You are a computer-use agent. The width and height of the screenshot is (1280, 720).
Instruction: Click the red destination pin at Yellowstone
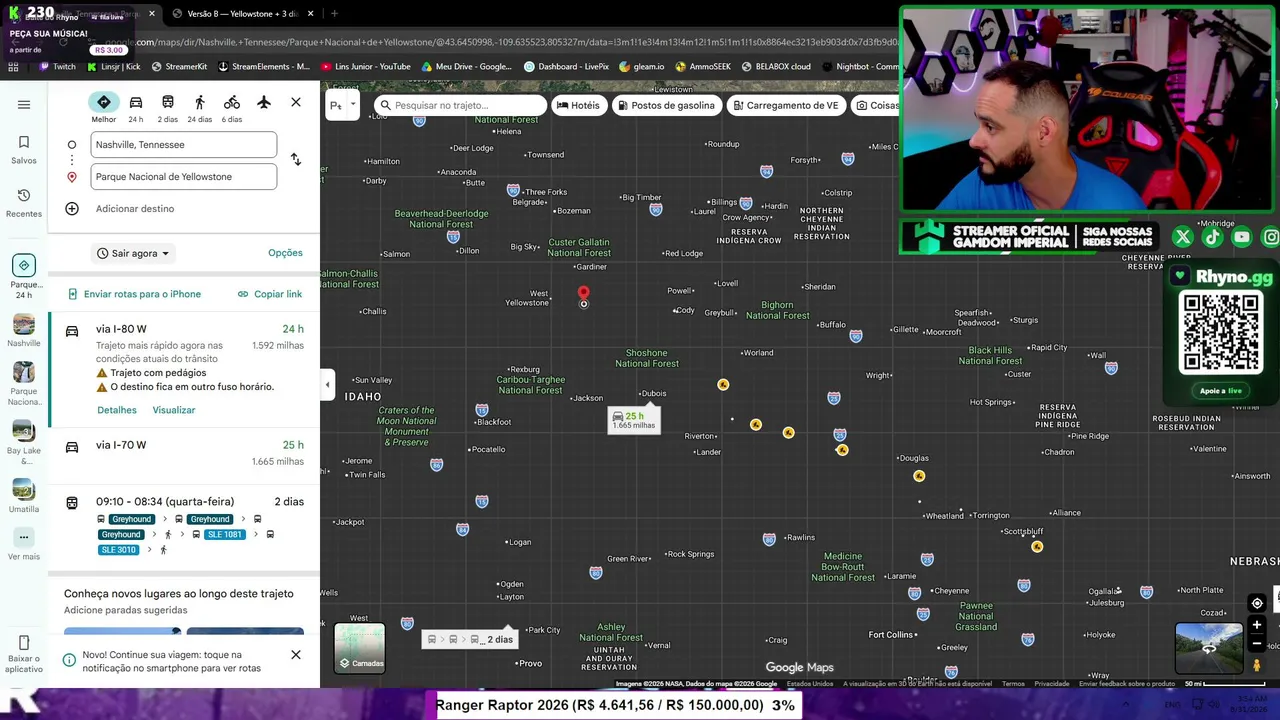pyautogui.click(x=584, y=294)
